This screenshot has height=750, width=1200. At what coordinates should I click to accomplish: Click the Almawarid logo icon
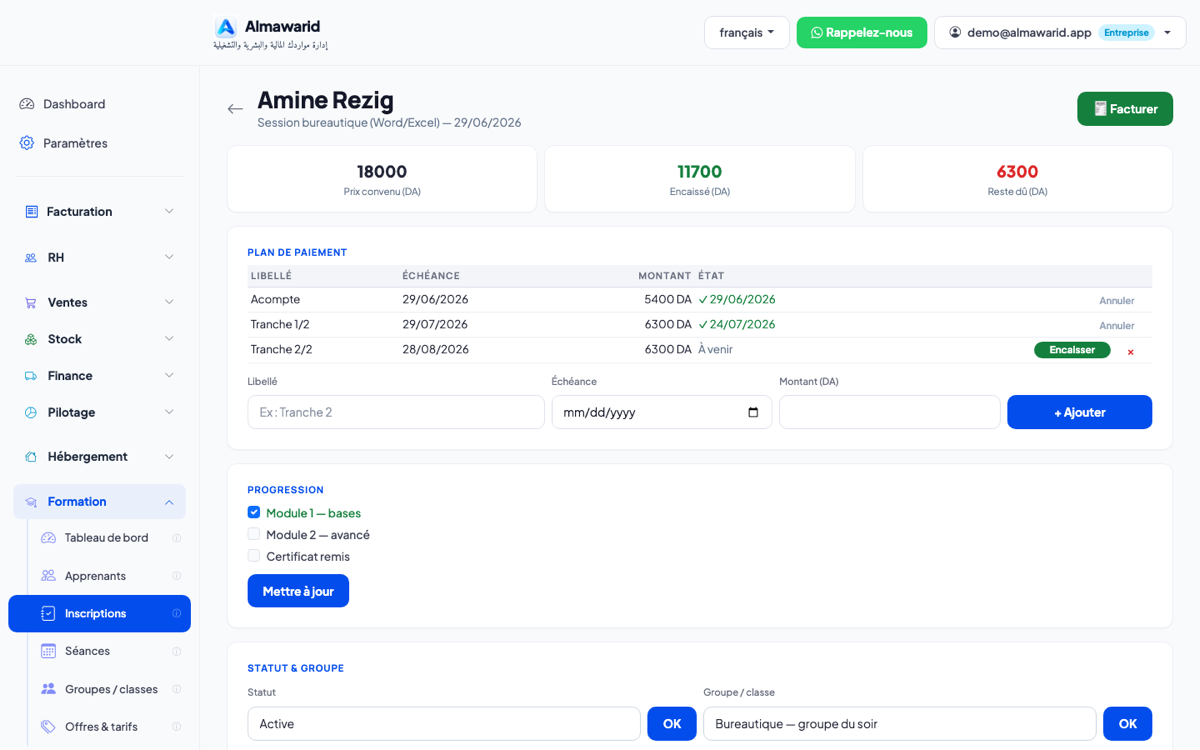coord(226,27)
